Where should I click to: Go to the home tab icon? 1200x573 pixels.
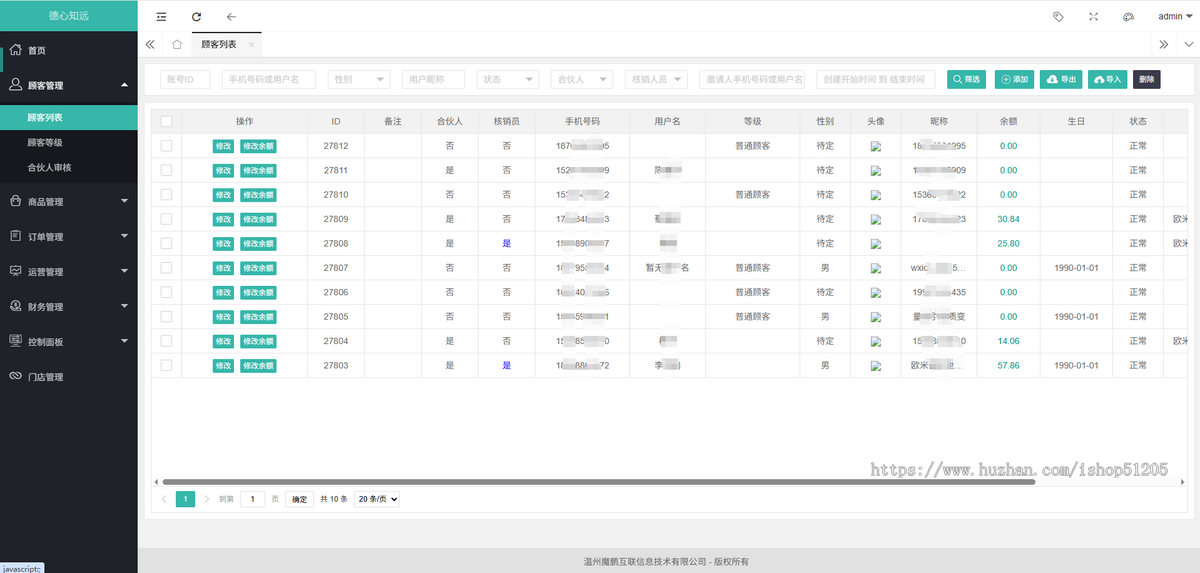177,44
